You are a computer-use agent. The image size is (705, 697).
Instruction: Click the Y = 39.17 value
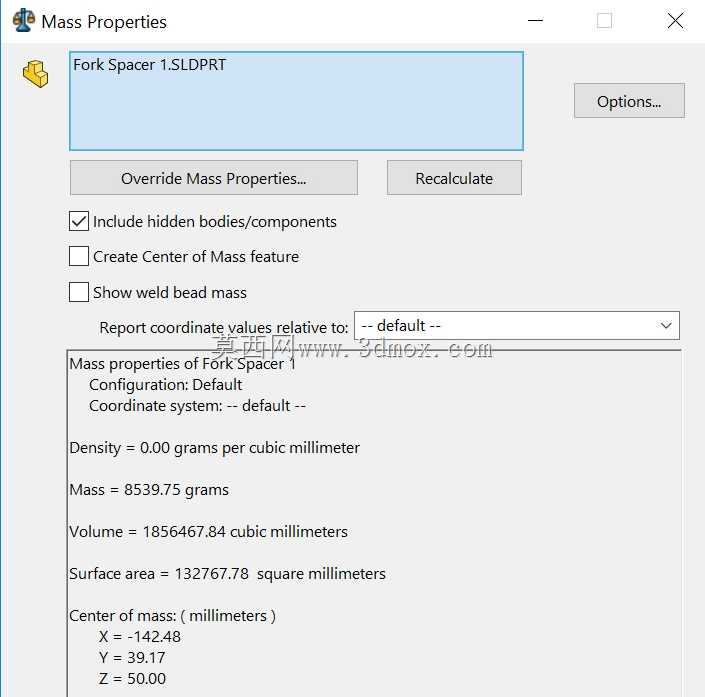click(x=132, y=658)
